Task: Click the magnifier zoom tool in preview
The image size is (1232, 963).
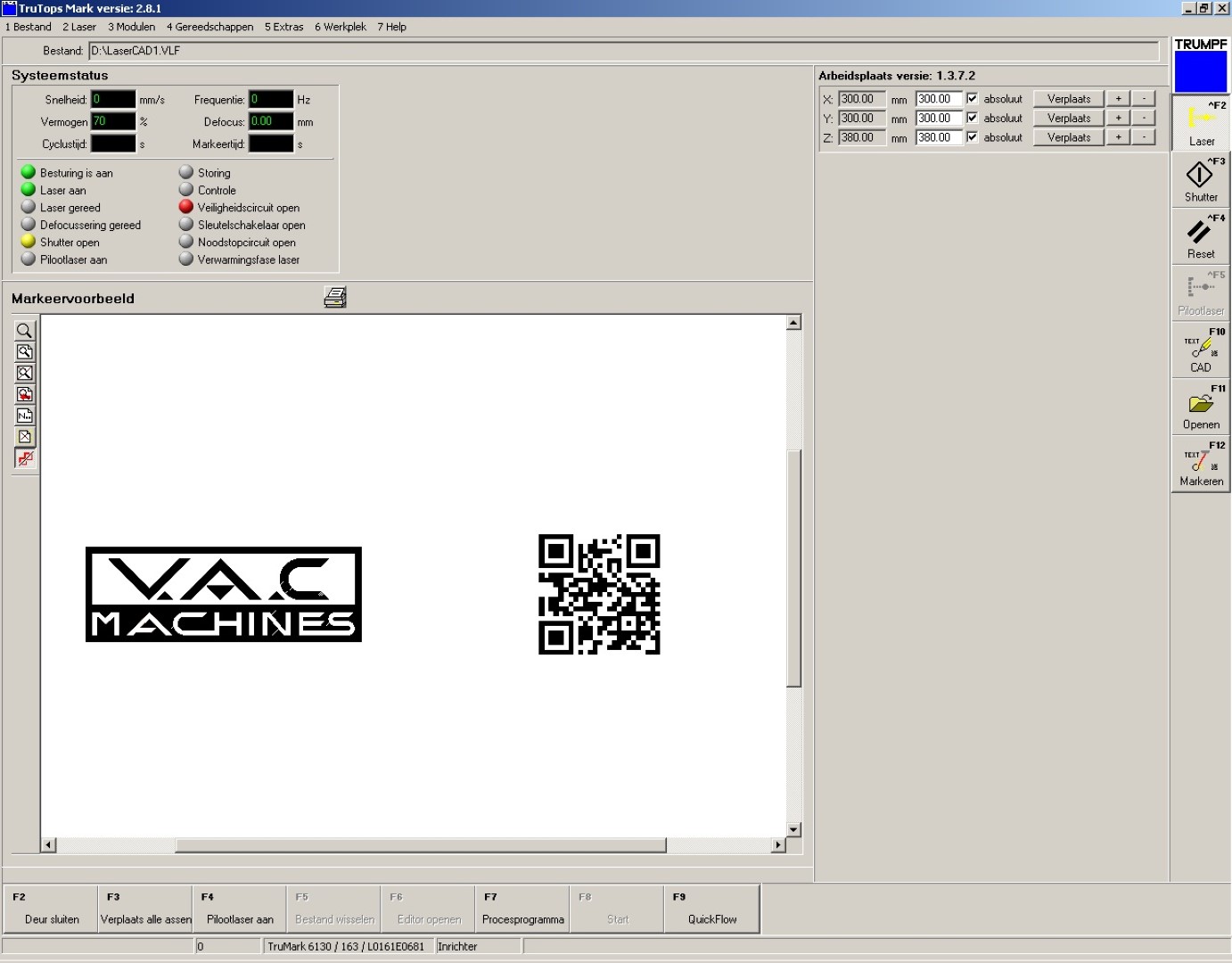Action: [x=25, y=330]
